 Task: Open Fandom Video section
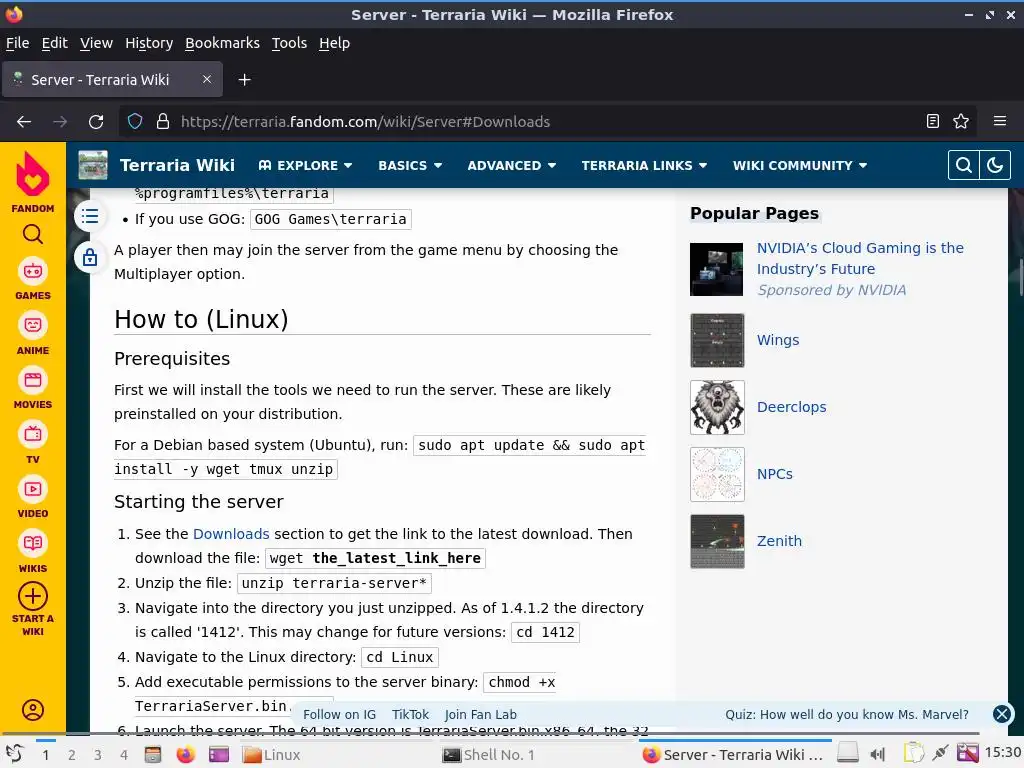(x=33, y=498)
